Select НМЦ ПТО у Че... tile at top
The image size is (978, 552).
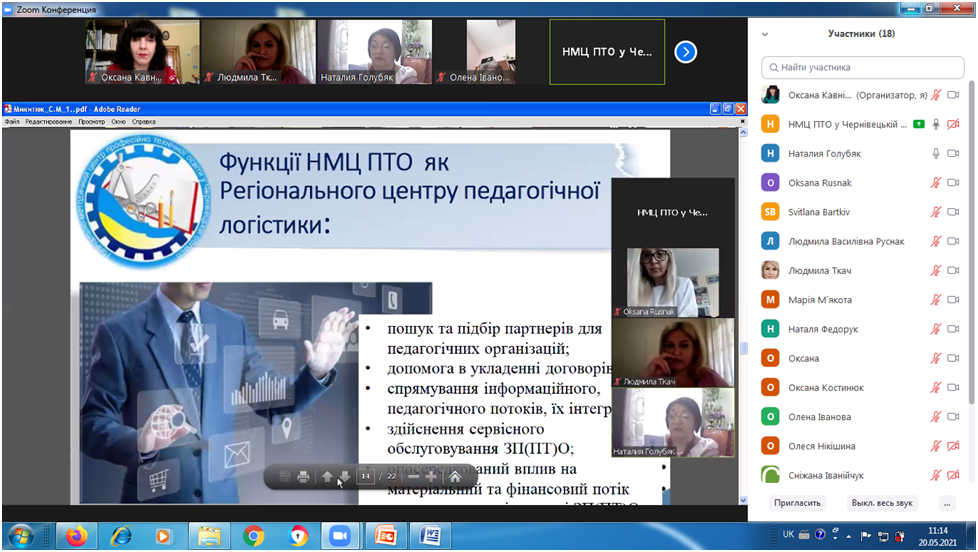click(607, 52)
